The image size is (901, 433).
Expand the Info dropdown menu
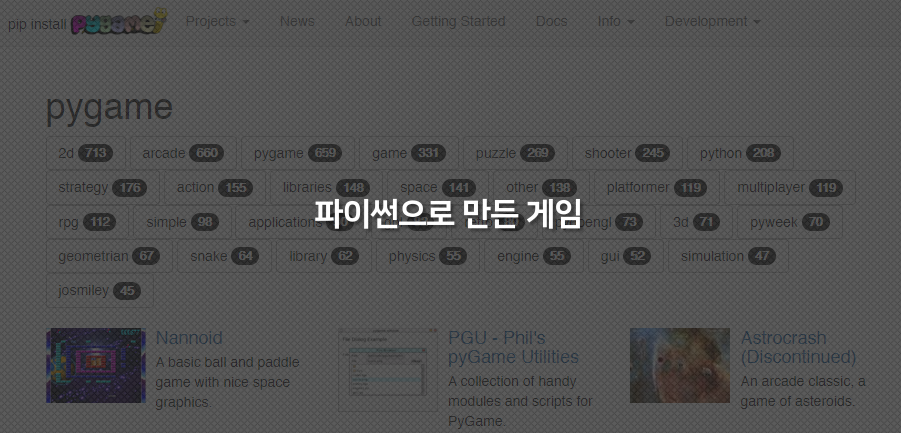pyautogui.click(x=616, y=22)
